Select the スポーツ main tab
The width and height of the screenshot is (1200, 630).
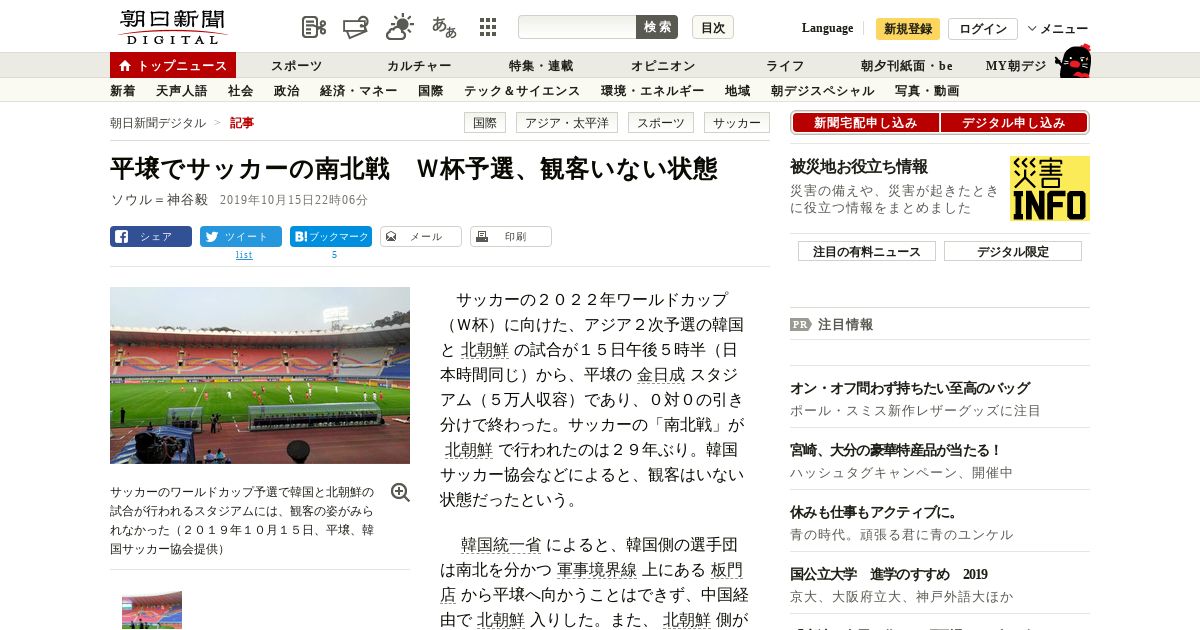(296, 66)
